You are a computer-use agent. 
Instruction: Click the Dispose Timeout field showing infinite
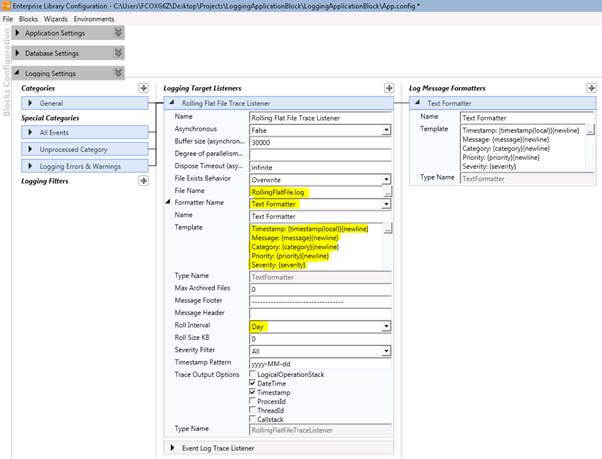click(321, 167)
